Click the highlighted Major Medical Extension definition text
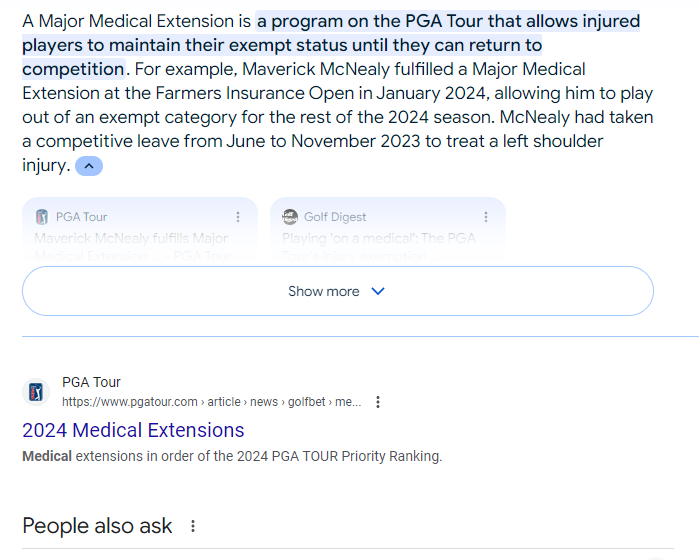 (x=448, y=22)
